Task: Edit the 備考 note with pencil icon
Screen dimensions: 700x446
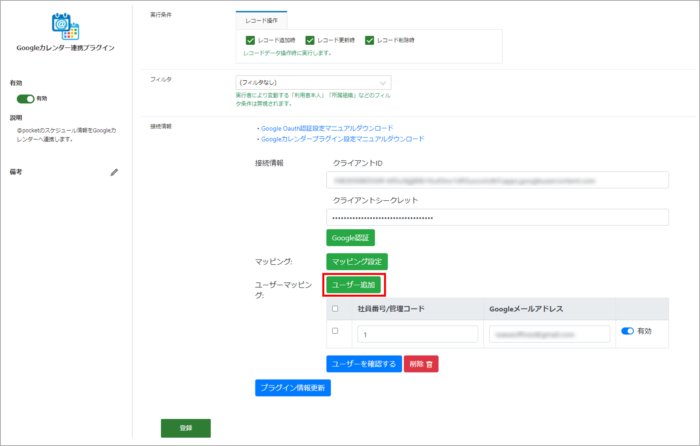Action: (x=114, y=172)
